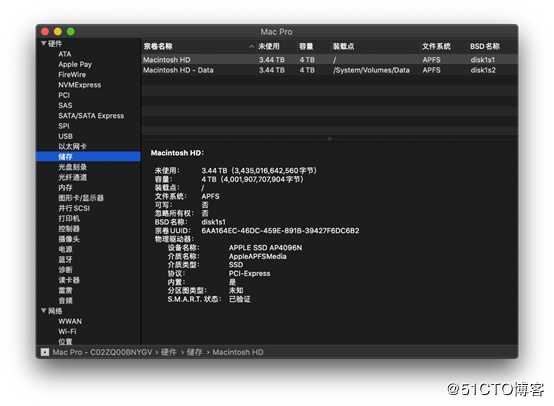
Task: Click the S.M.A.R.T. 状态 status label
Action: (x=194, y=299)
